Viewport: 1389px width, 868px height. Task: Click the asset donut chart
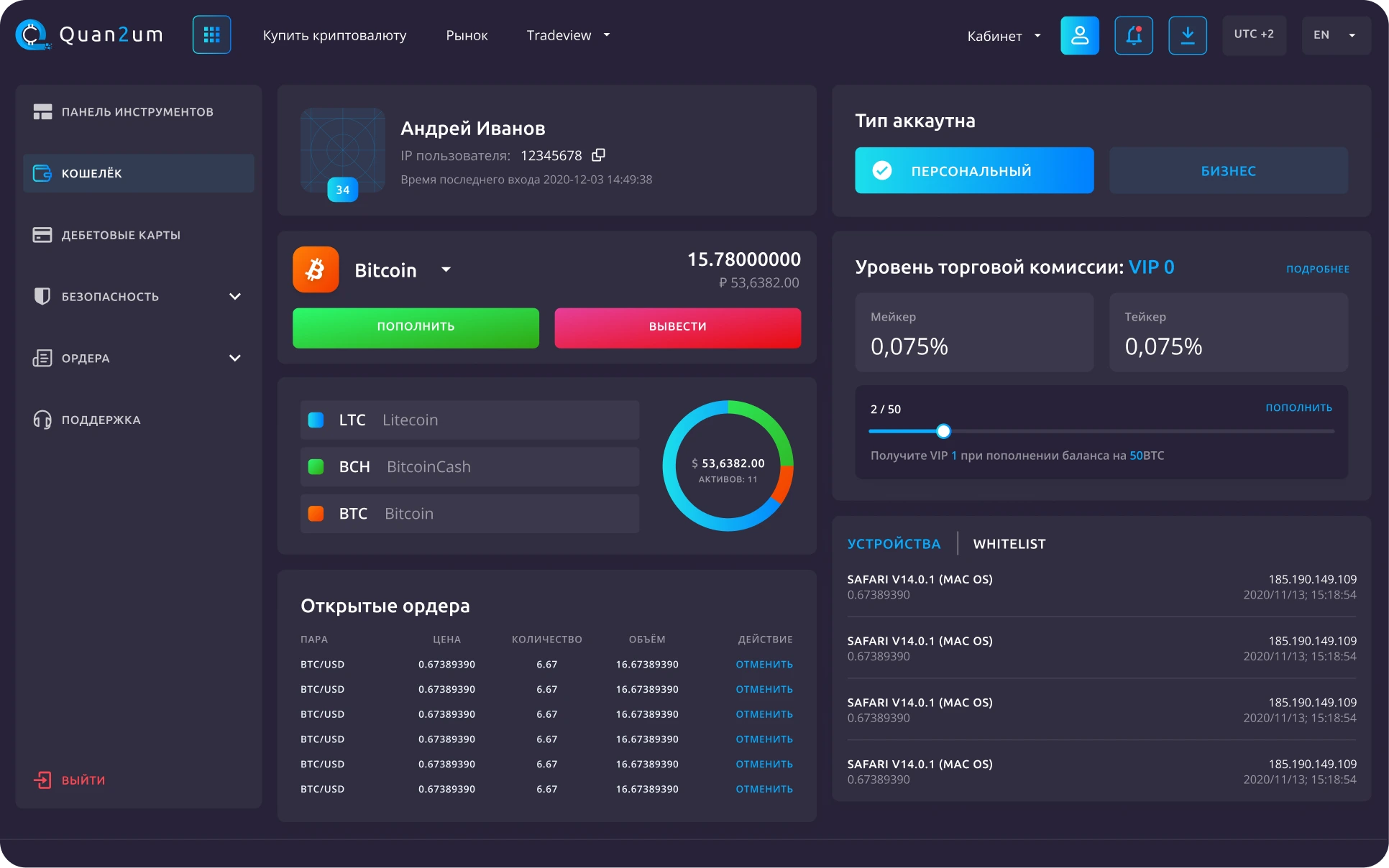click(x=728, y=466)
